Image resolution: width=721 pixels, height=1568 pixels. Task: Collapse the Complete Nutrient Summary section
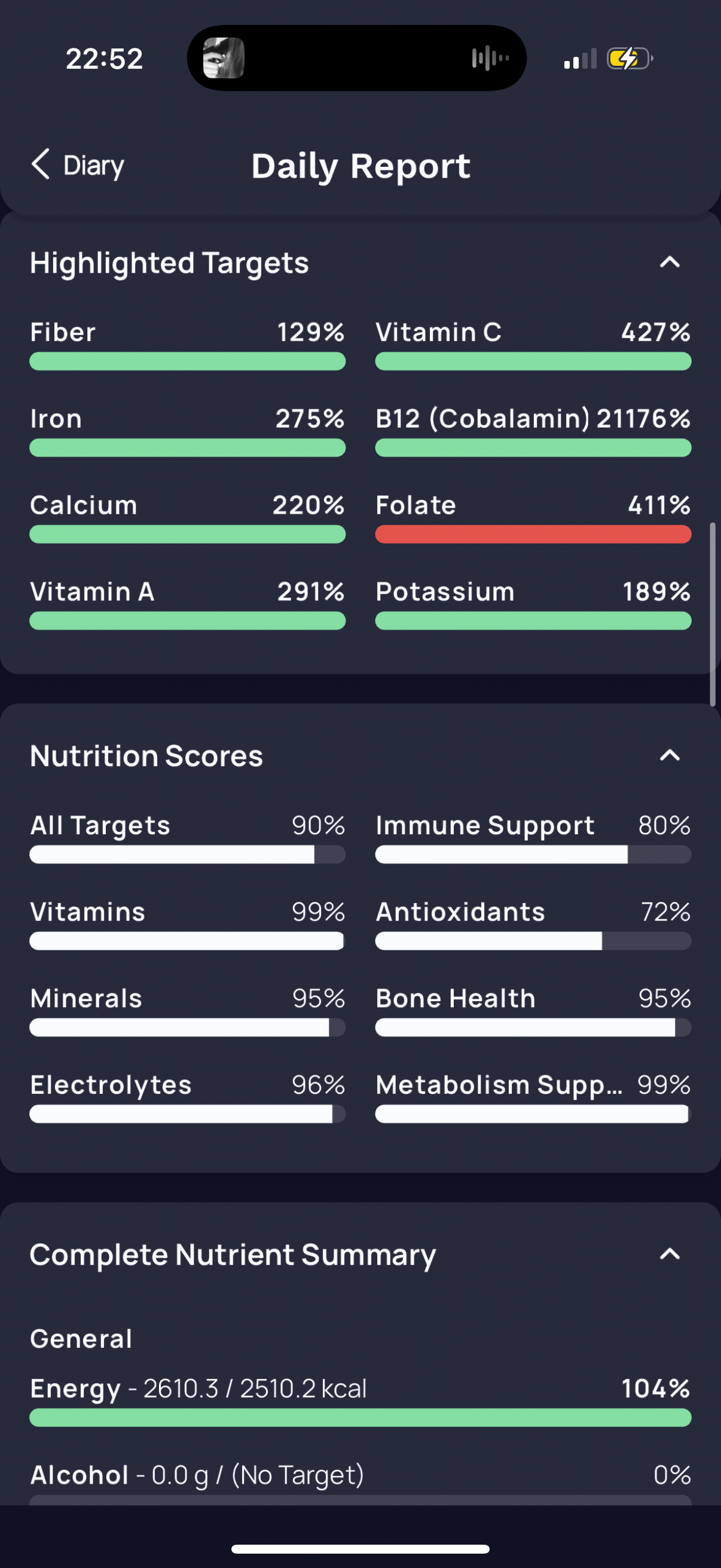tap(669, 1254)
